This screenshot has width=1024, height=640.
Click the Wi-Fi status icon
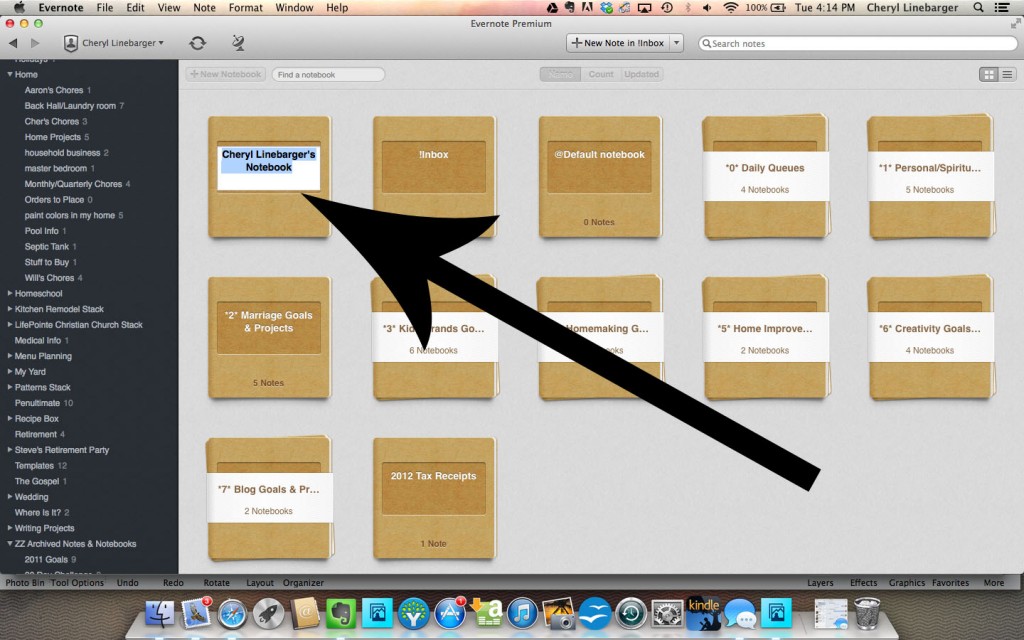pyautogui.click(x=731, y=8)
